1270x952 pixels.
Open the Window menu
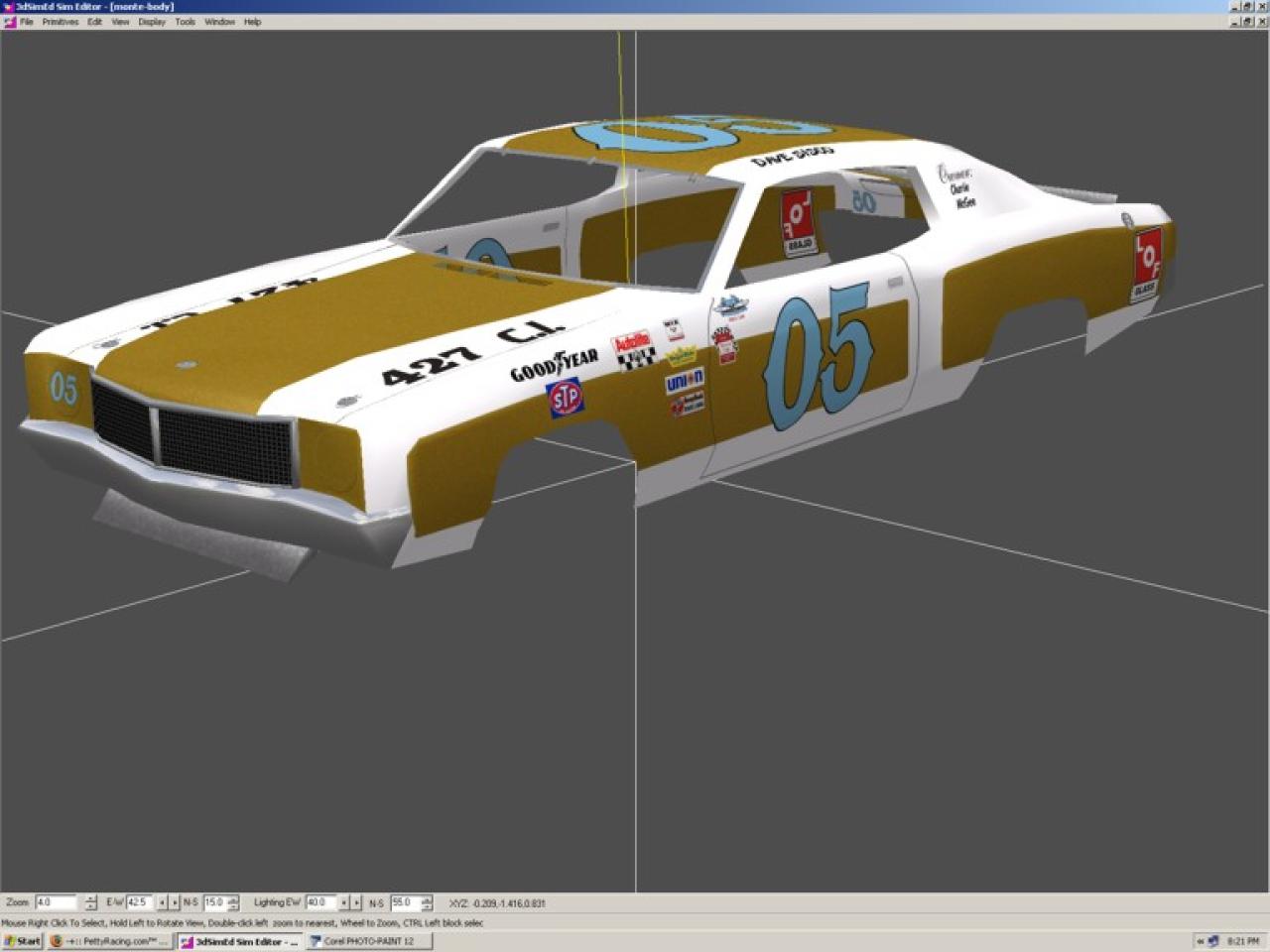coord(219,22)
